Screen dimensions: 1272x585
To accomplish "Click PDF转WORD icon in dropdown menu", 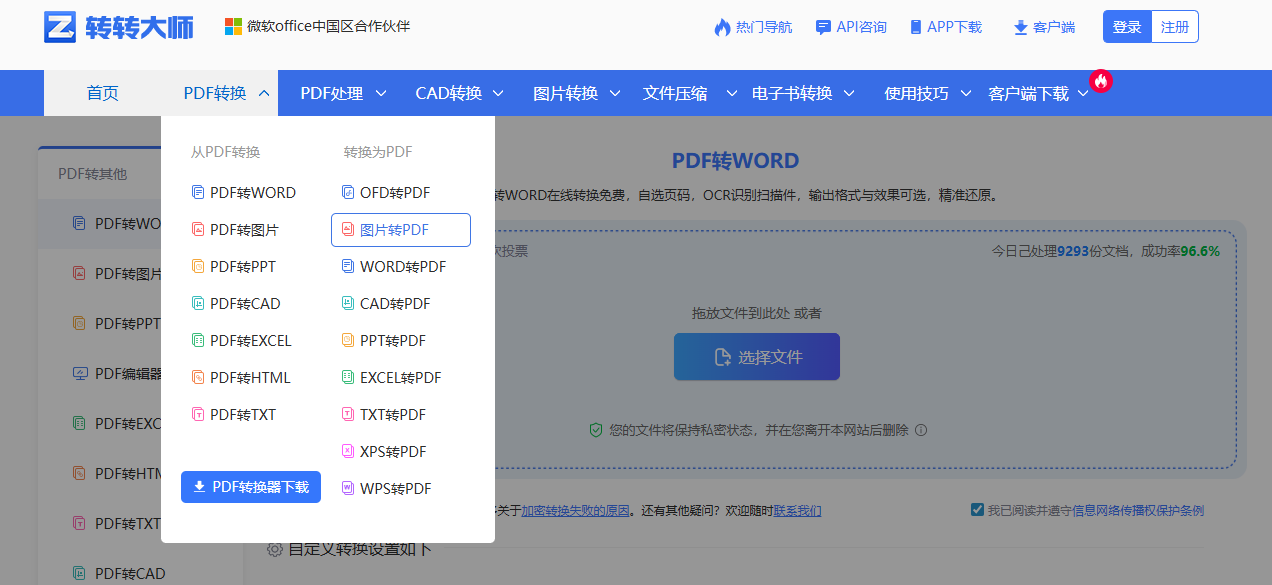I will point(198,193).
